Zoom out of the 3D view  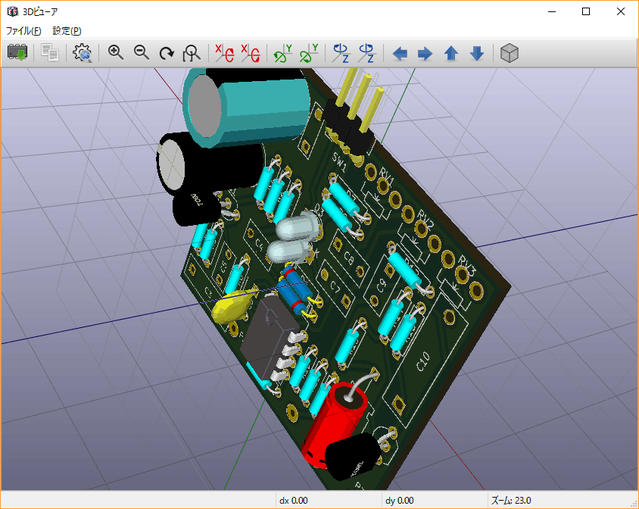click(141, 53)
